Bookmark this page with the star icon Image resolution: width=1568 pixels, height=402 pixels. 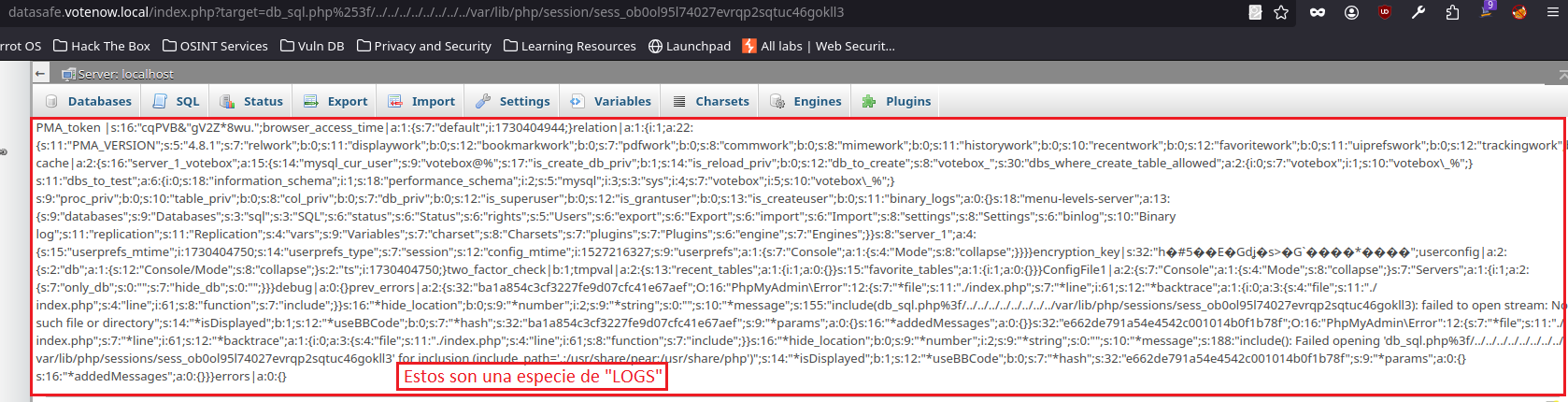tap(1281, 12)
